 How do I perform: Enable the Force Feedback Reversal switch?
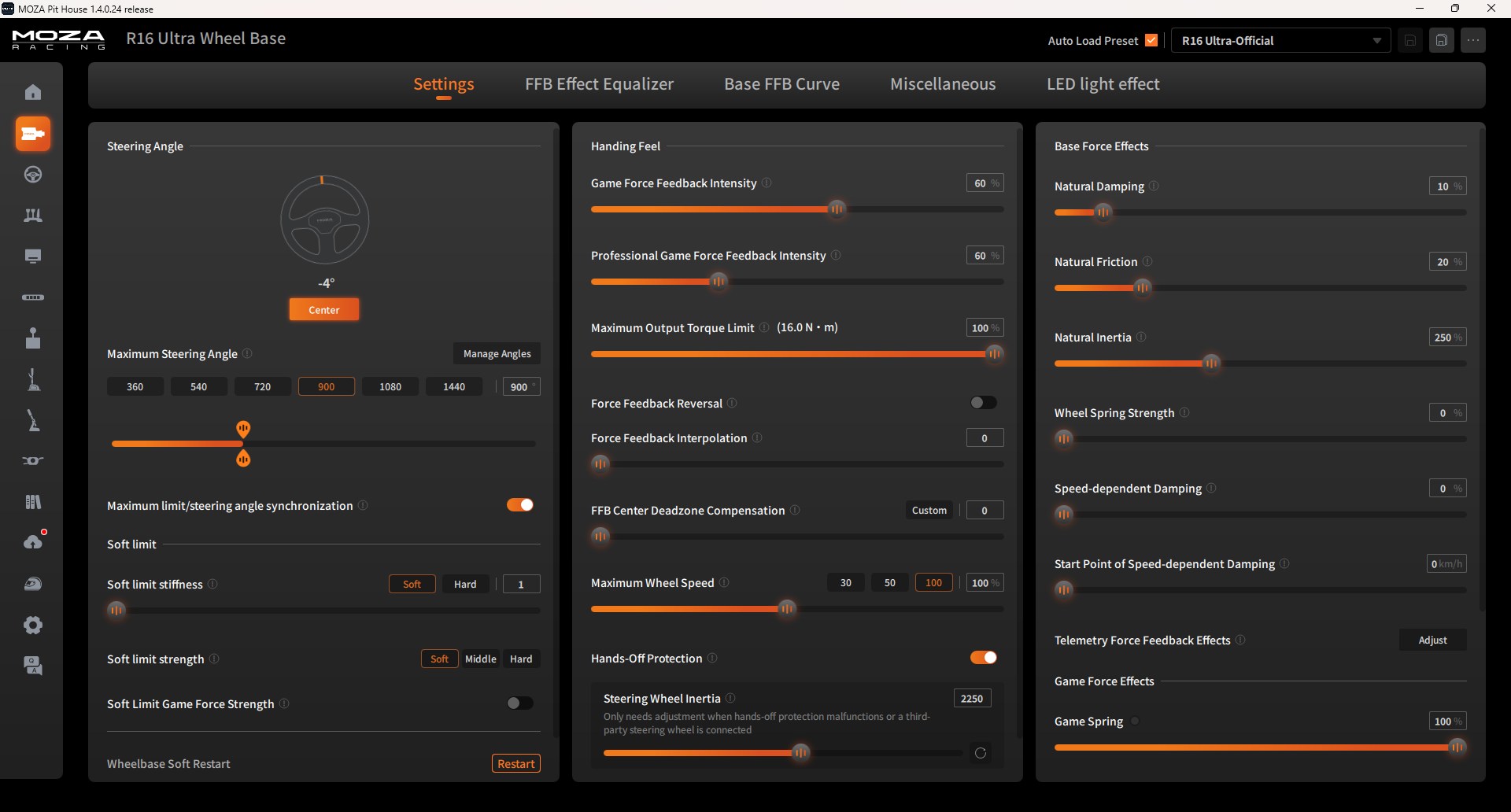click(984, 403)
